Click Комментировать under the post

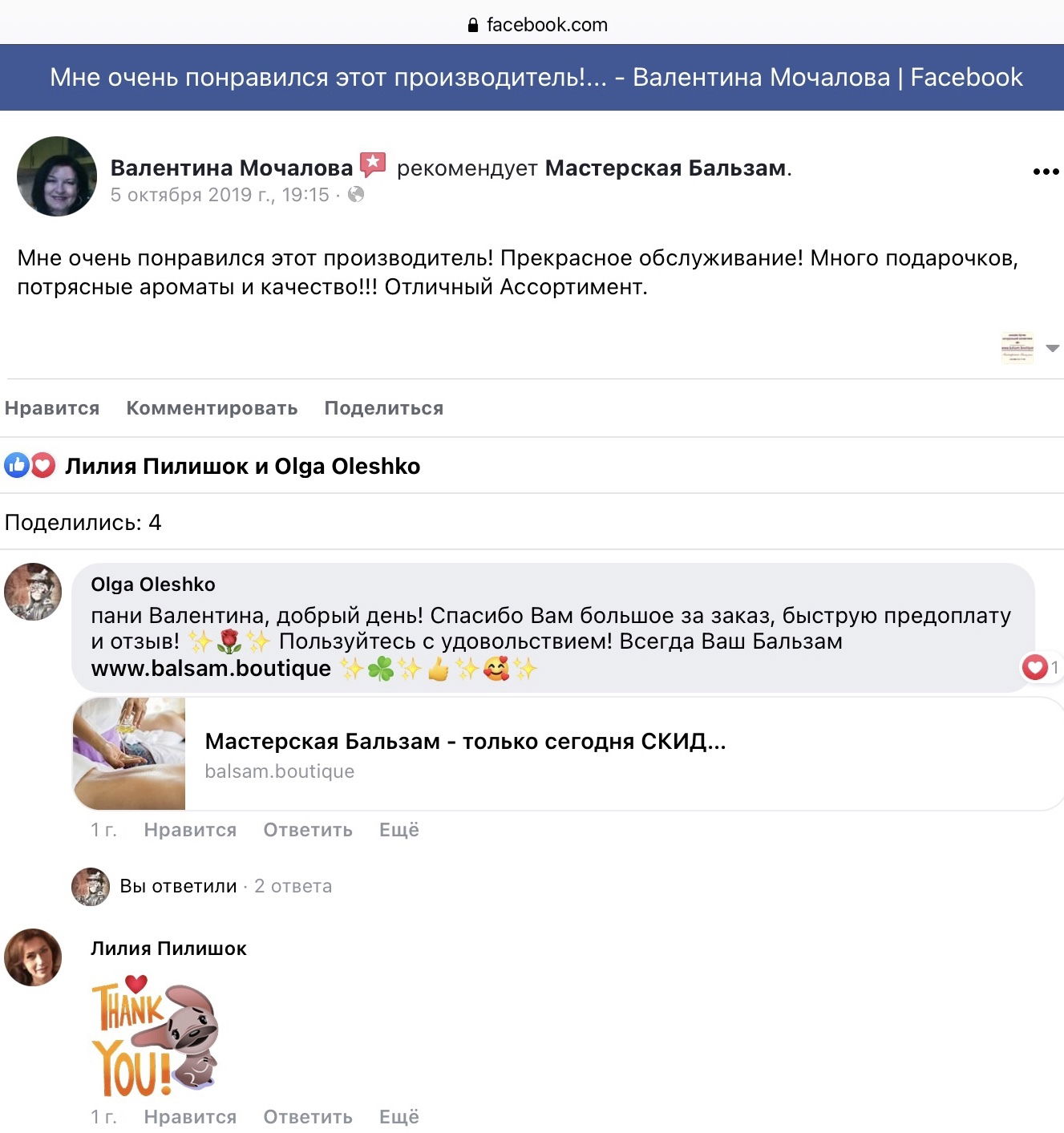click(212, 408)
